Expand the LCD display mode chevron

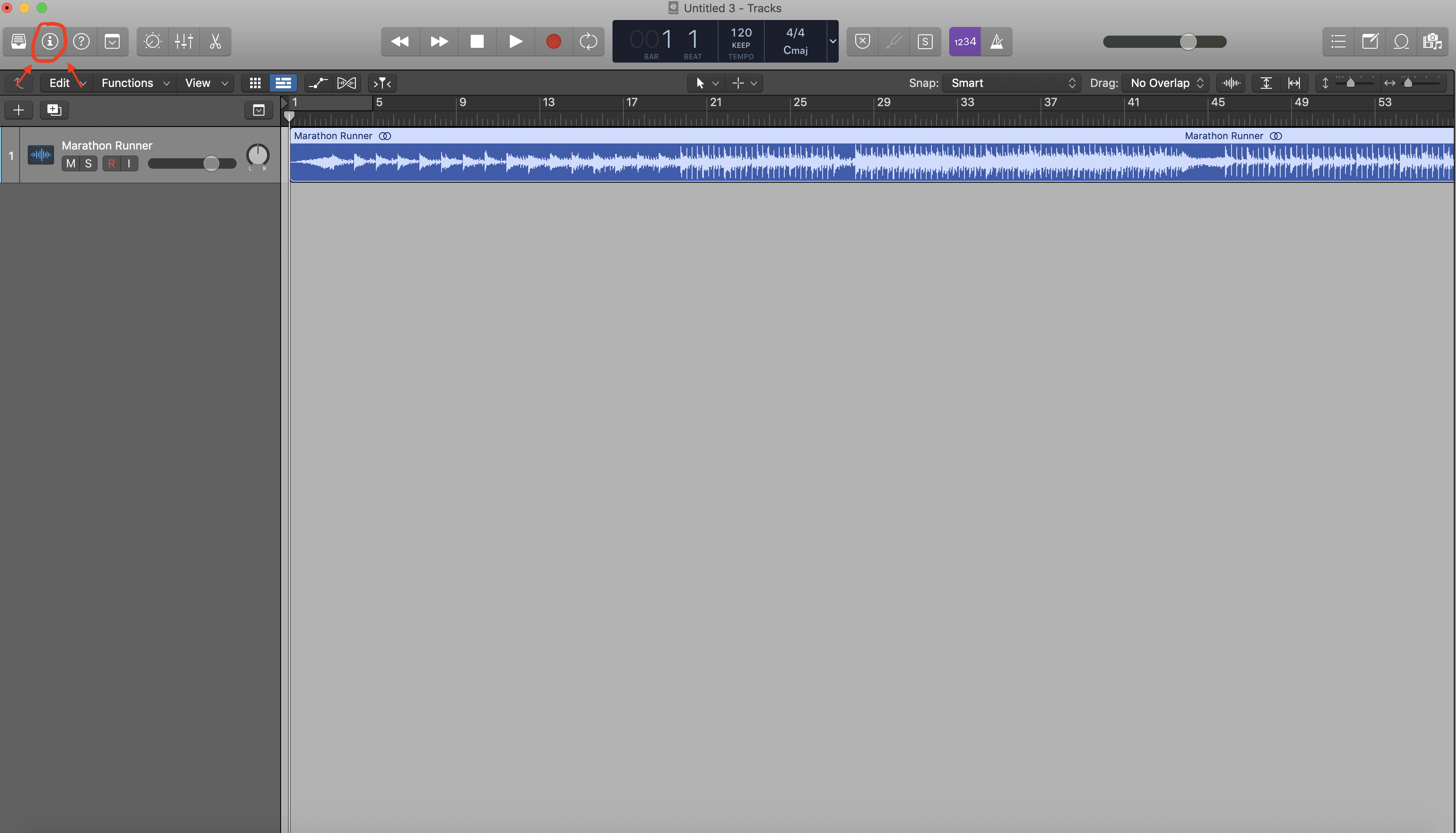point(833,41)
